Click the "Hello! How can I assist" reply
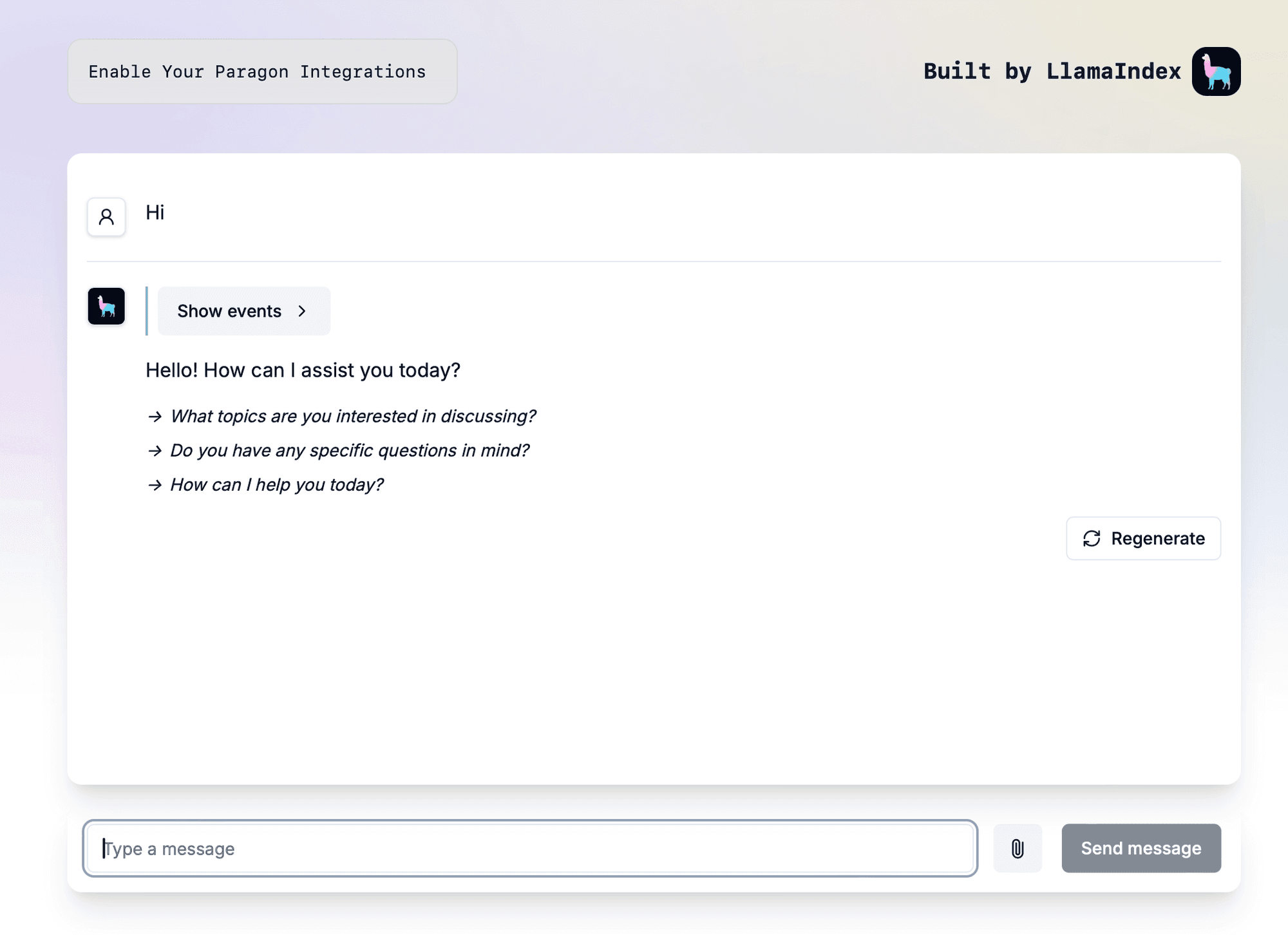 [x=303, y=370]
